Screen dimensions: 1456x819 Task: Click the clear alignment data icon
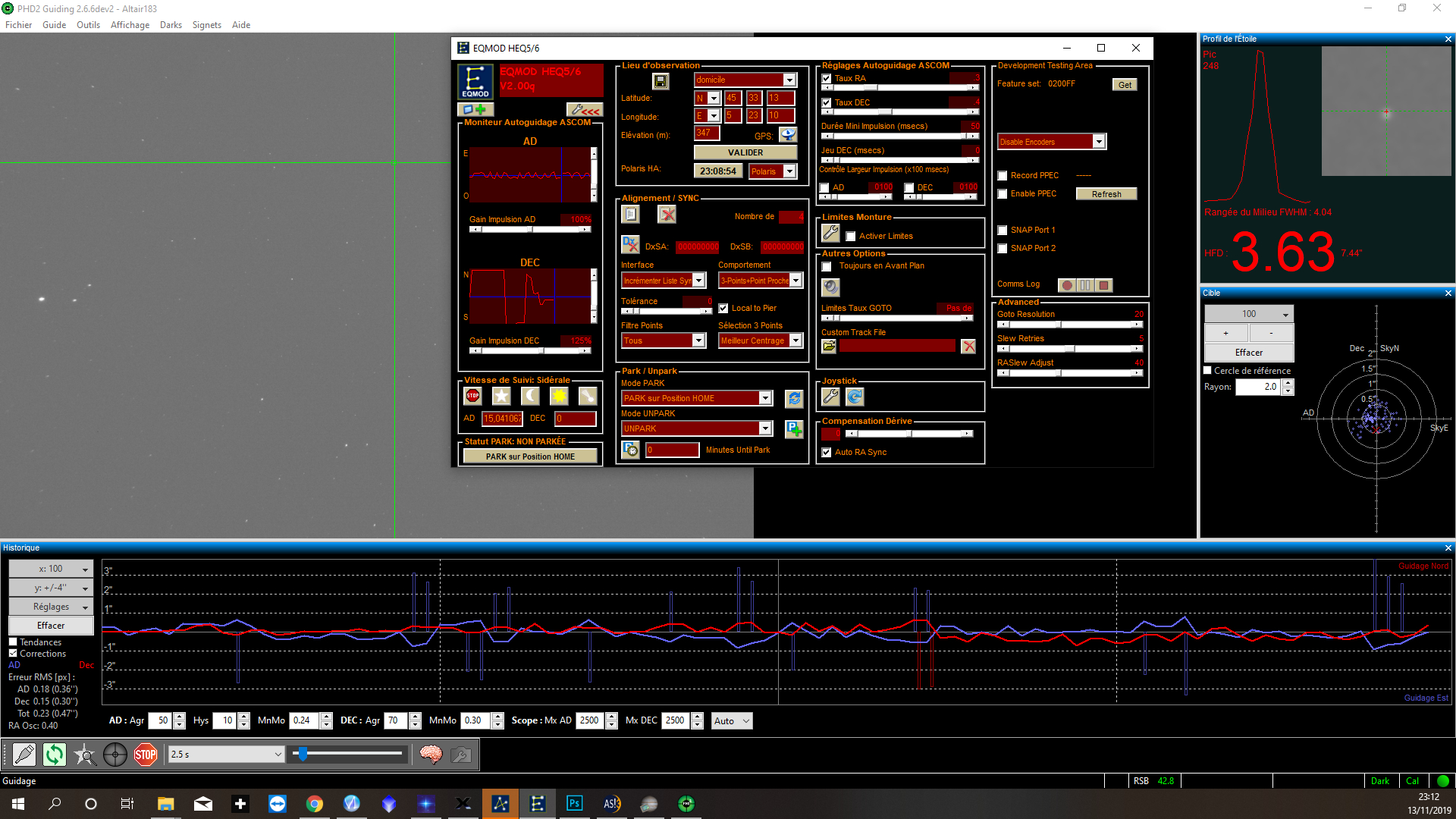667,215
